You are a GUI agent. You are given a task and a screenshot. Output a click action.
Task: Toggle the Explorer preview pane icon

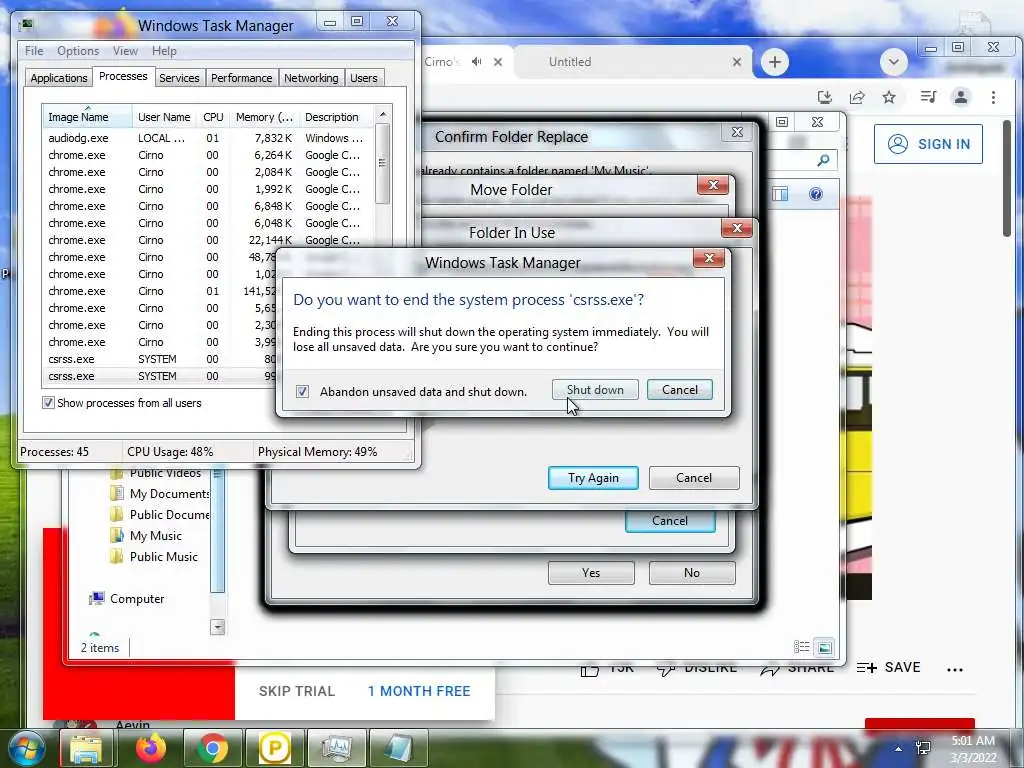tap(780, 194)
